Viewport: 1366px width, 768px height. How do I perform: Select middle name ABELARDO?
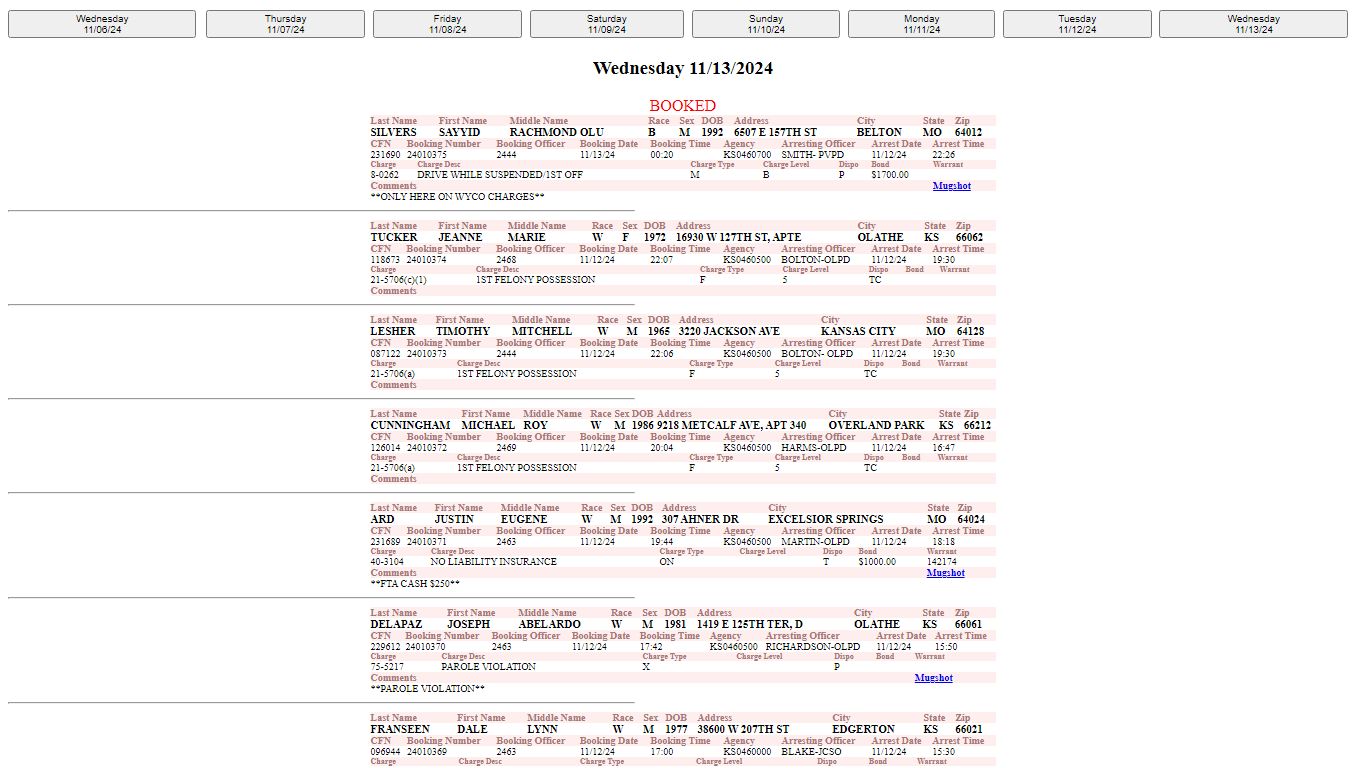(549, 624)
